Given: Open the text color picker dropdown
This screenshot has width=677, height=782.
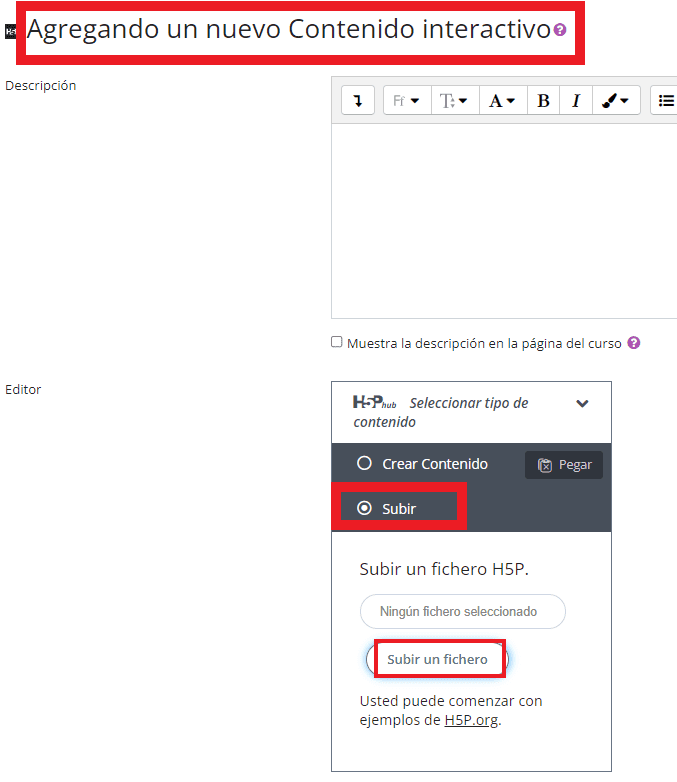Looking at the screenshot, I should 503,100.
